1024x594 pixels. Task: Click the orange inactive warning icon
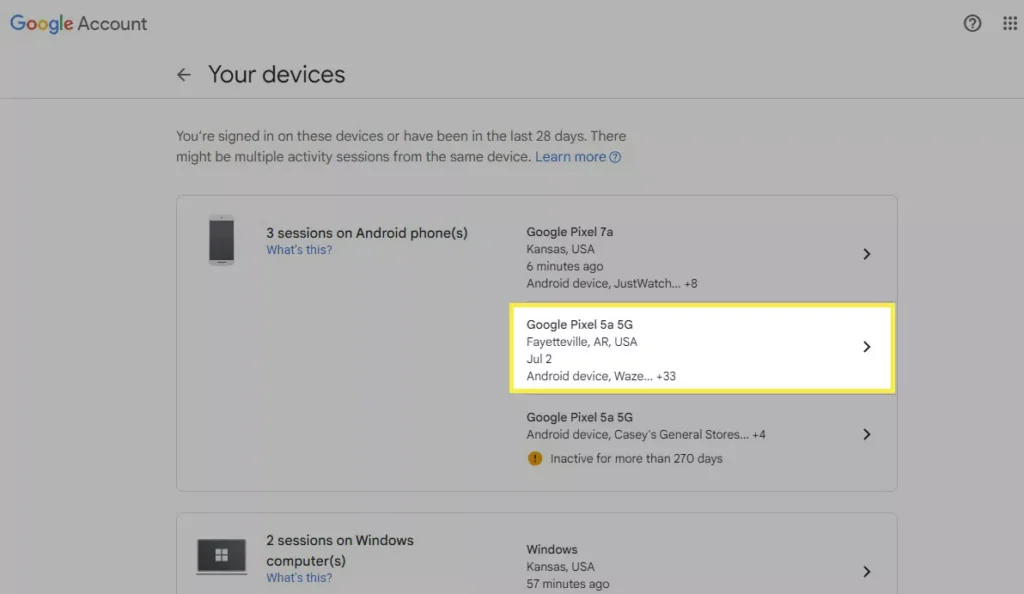(x=535, y=458)
